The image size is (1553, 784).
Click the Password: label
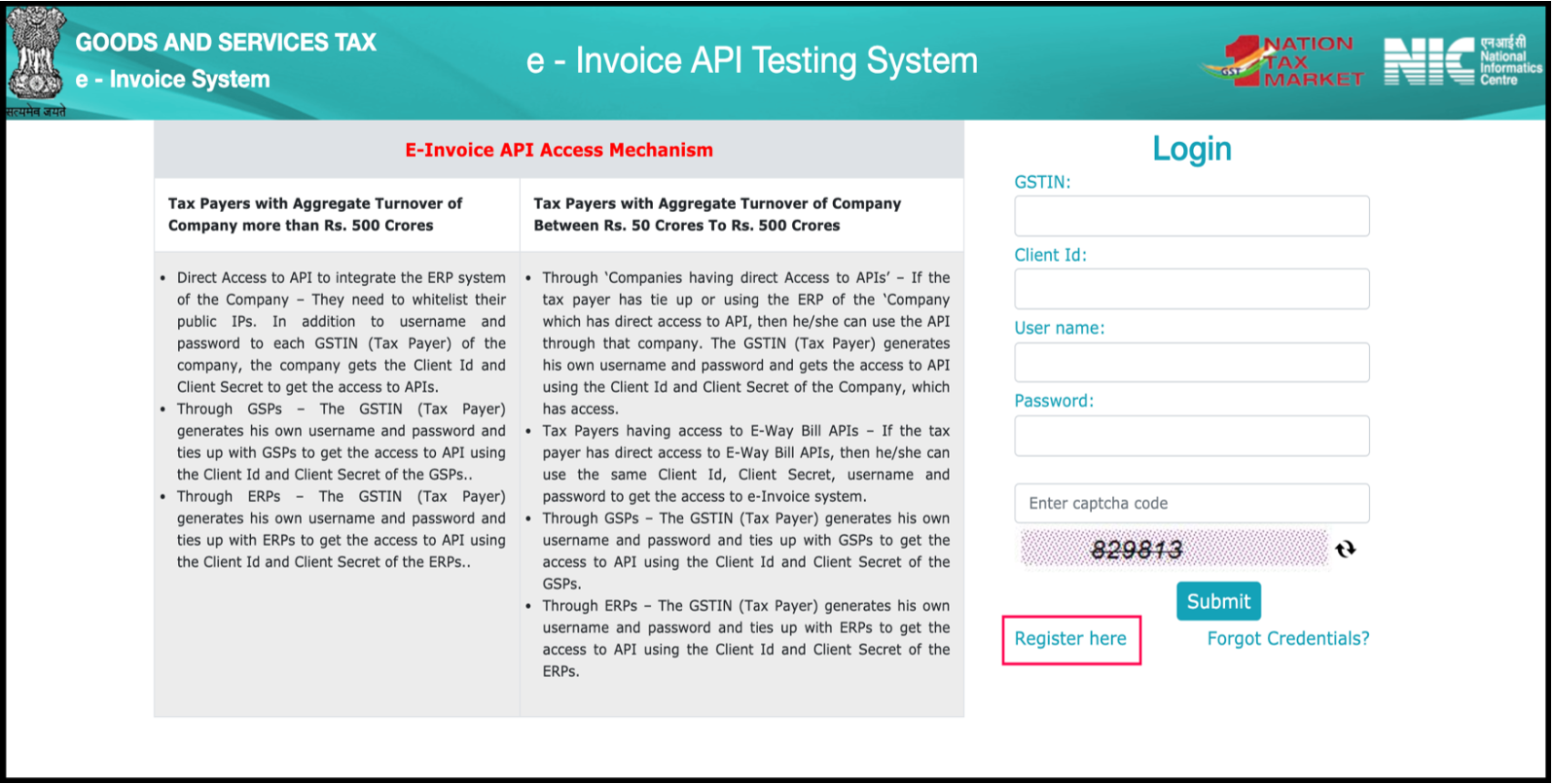click(x=1054, y=401)
